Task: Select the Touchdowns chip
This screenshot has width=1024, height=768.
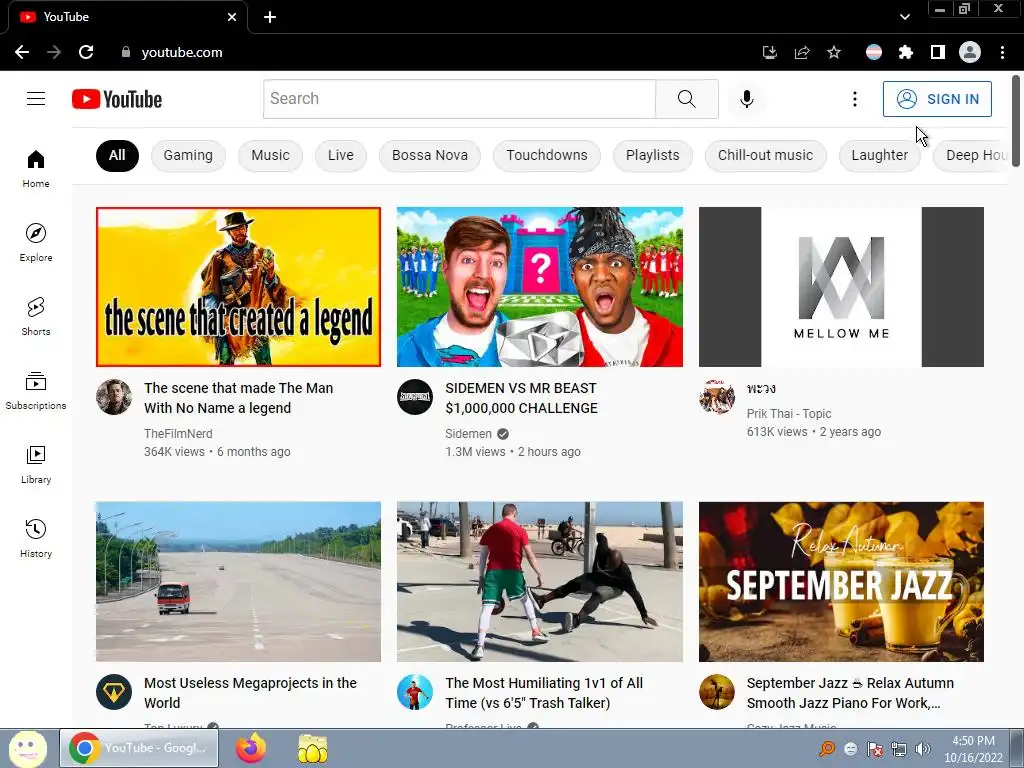Action: tap(547, 155)
